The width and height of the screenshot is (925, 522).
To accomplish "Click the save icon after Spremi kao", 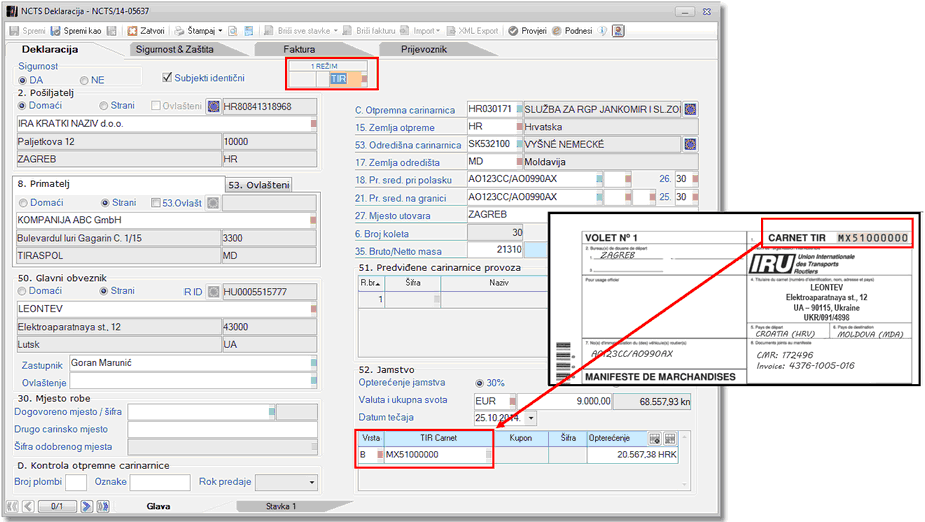I will pos(111,31).
